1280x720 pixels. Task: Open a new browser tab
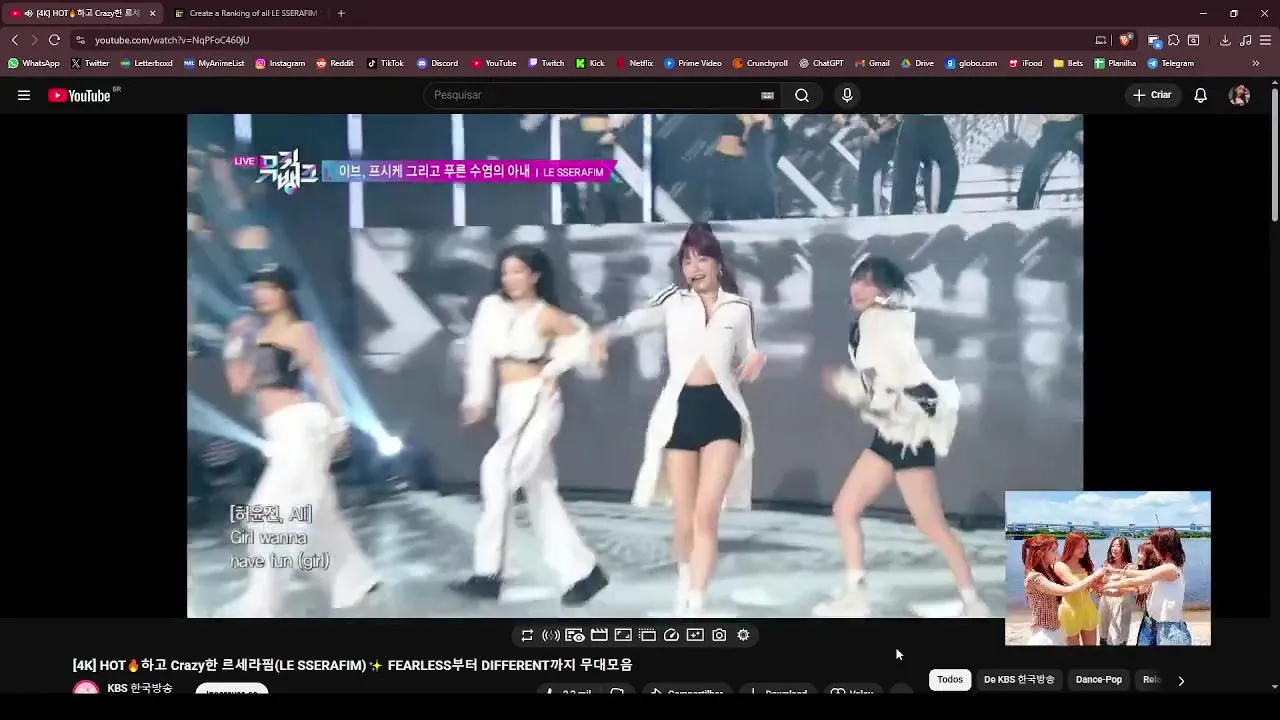coord(341,13)
